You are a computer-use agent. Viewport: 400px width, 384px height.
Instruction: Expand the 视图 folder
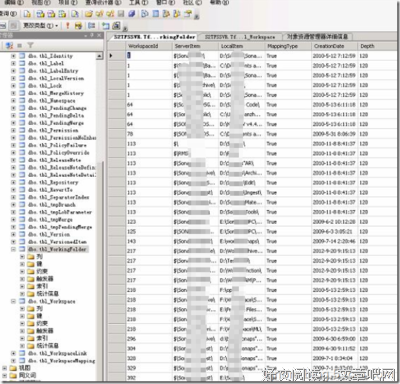click(5, 368)
